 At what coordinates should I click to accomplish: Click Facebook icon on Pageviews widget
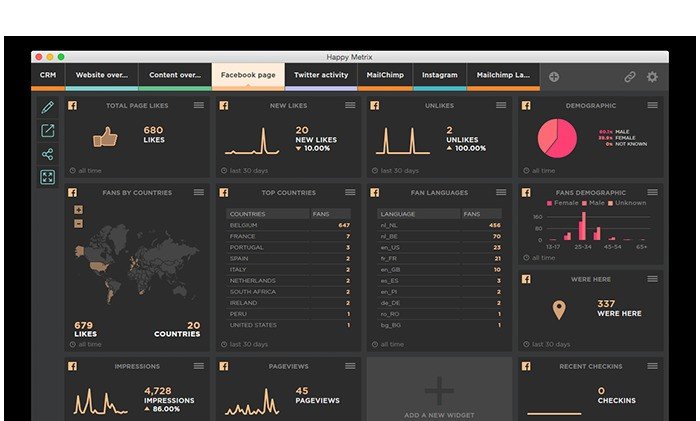point(224,366)
